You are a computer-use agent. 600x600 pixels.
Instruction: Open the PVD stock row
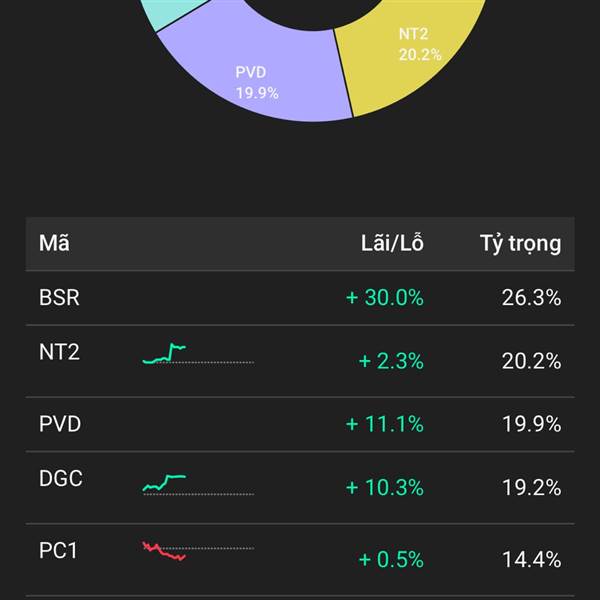[x=60, y=424]
